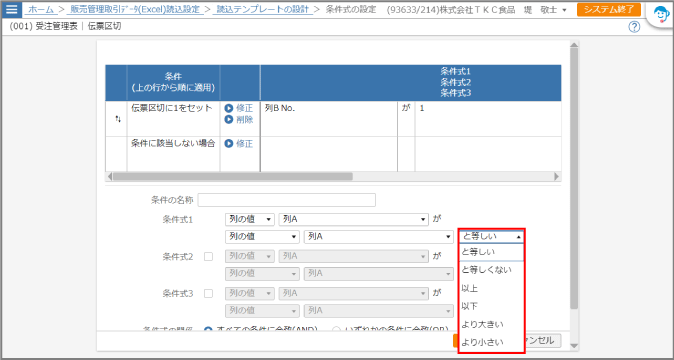Screen dimensions: 674x360
Task: Open the assistant character icon
Action: tap(661, 16)
